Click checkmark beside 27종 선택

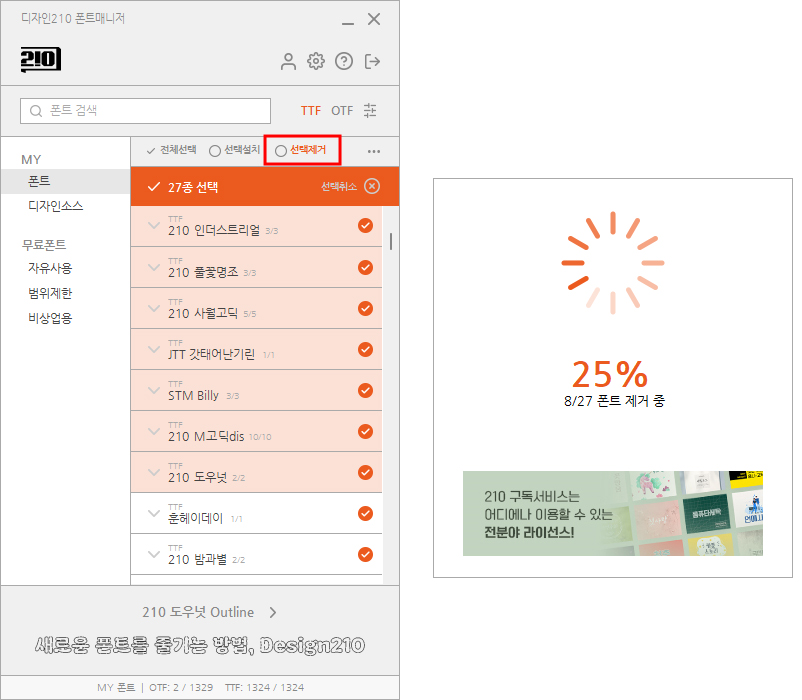pos(153,187)
